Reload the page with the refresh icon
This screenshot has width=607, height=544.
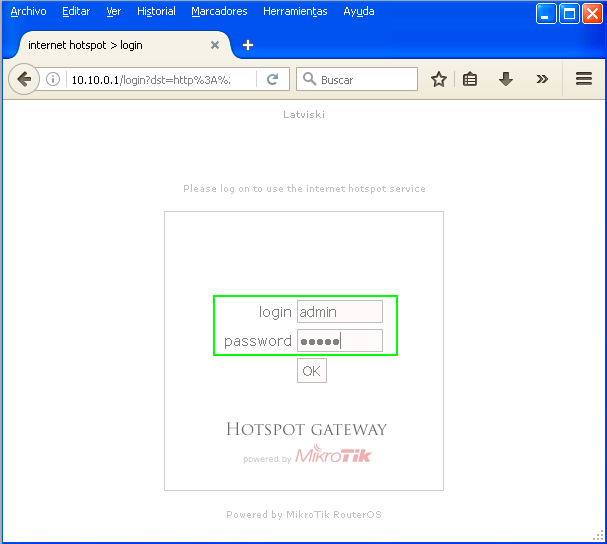click(272, 79)
